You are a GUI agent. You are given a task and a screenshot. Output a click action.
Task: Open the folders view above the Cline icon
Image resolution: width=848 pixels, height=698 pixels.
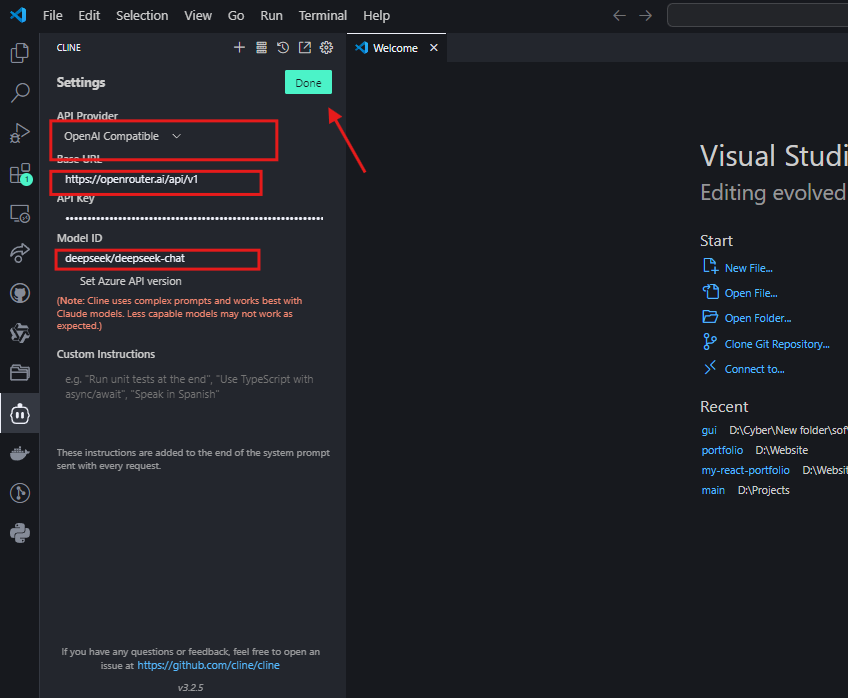click(19, 373)
